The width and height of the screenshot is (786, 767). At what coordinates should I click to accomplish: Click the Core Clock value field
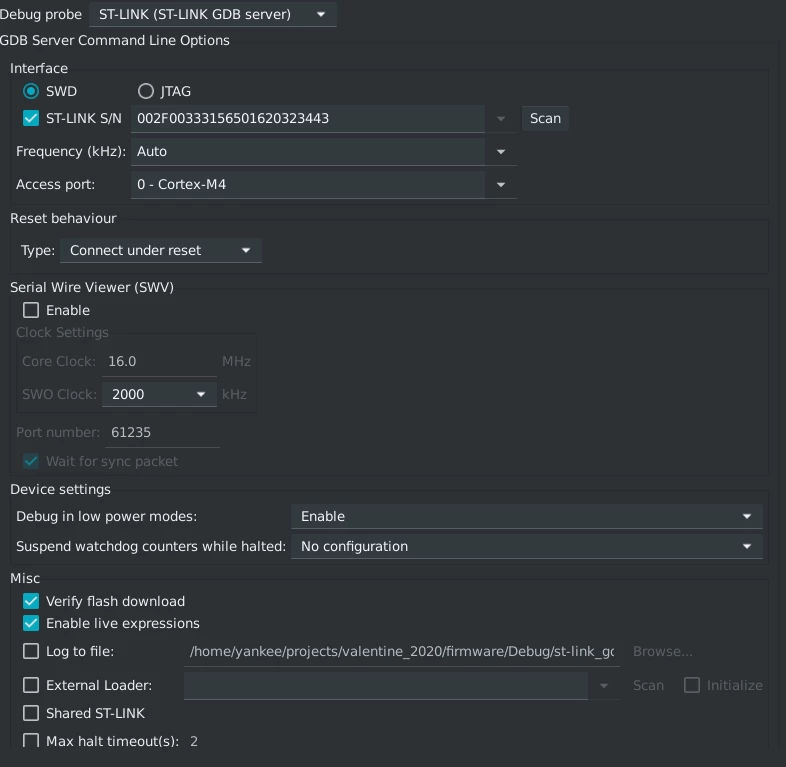pyautogui.click(x=159, y=361)
